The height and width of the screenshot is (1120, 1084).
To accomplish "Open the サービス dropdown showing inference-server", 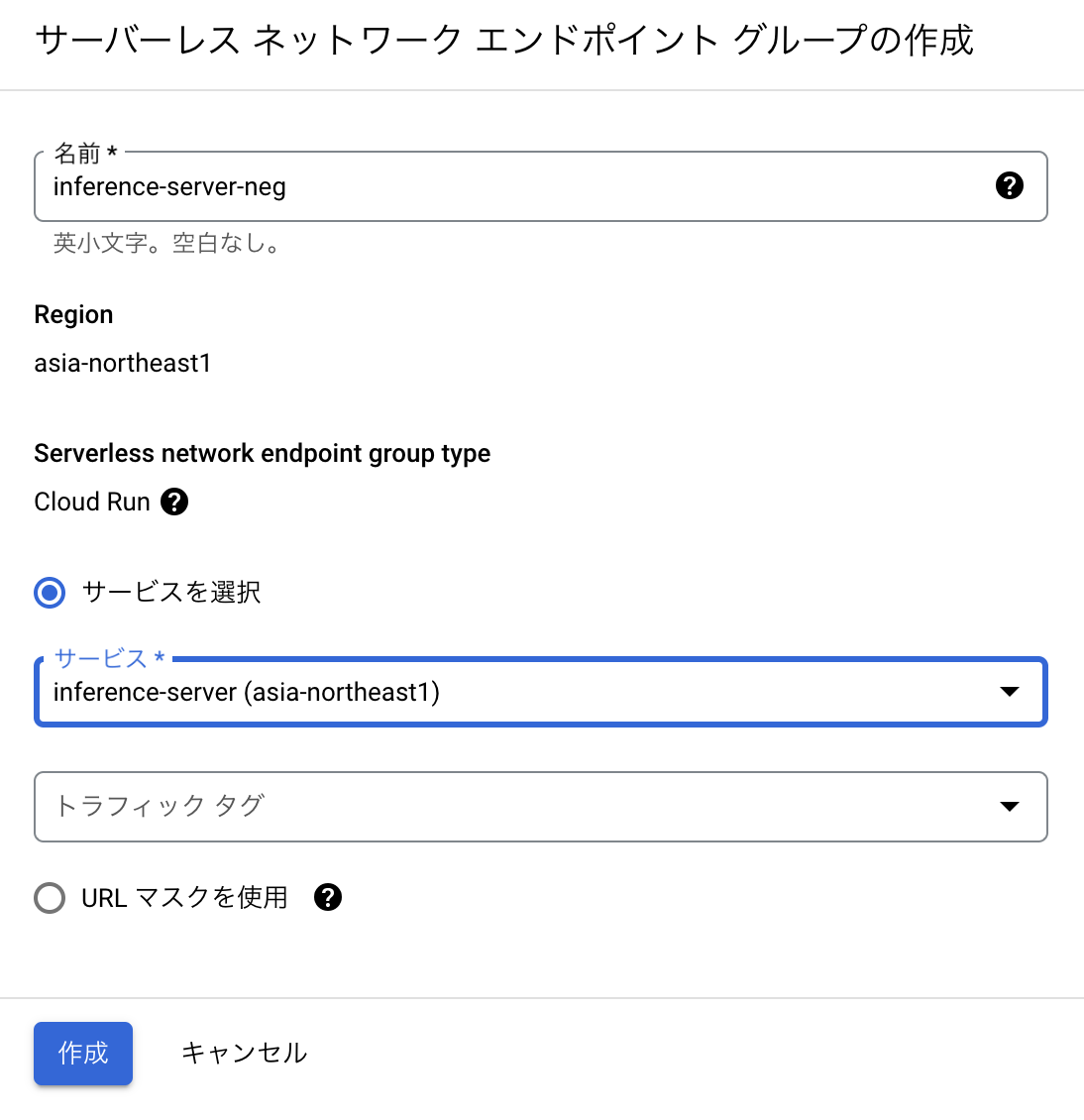I will pyautogui.click(x=541, y=692).
